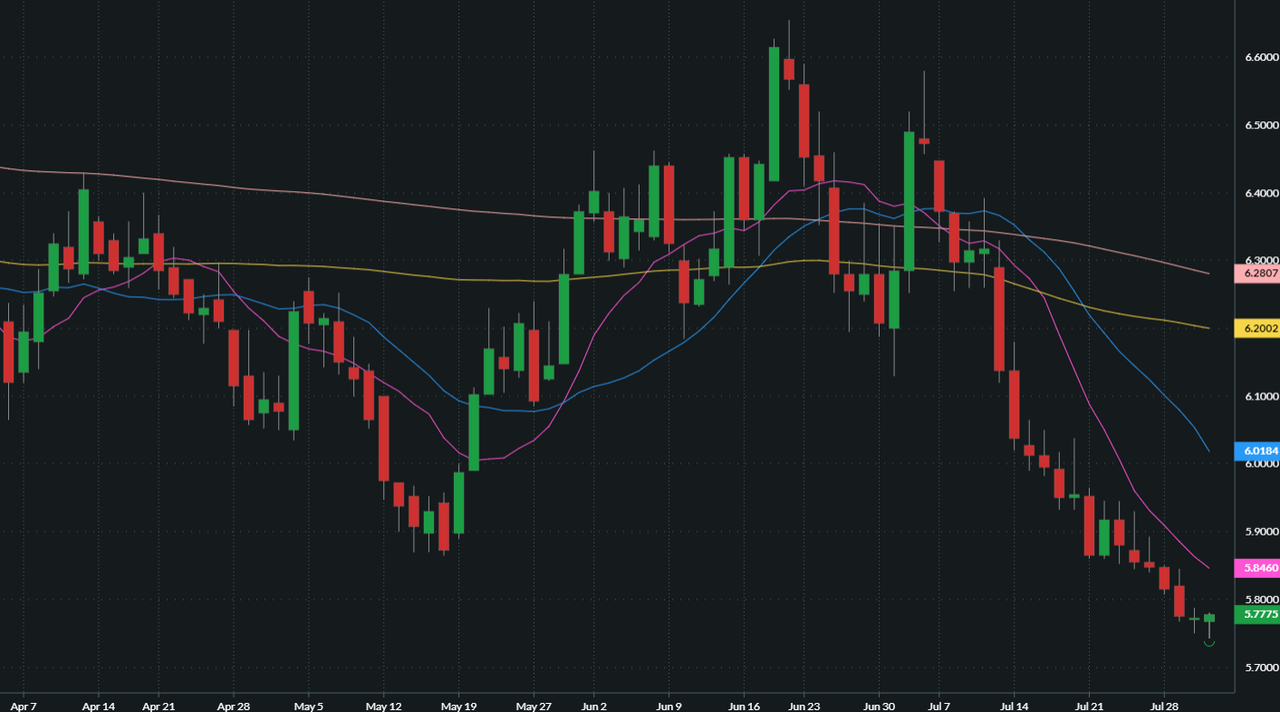
Task: Click the Jun 16 date label
Action: [x=744, y=704]
